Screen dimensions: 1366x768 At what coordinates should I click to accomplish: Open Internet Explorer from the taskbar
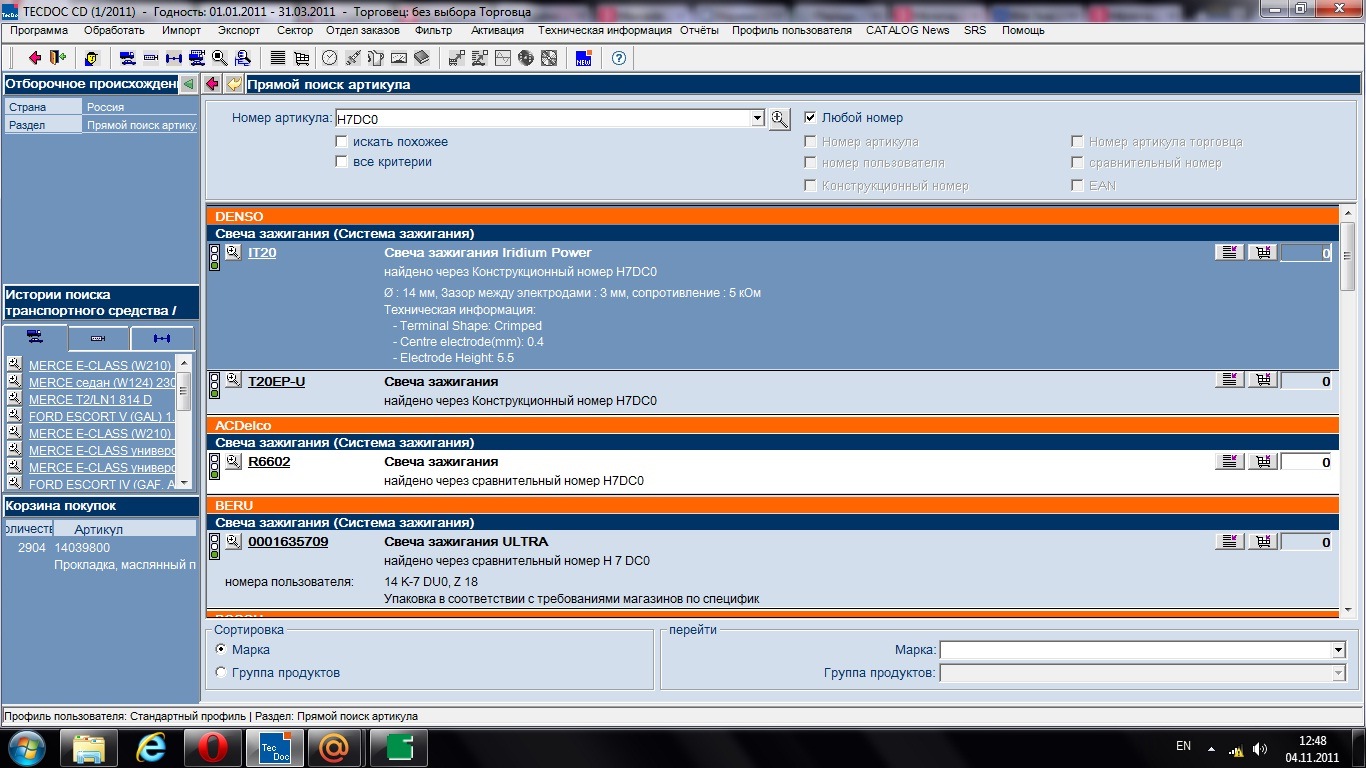(x=151, y=746)
